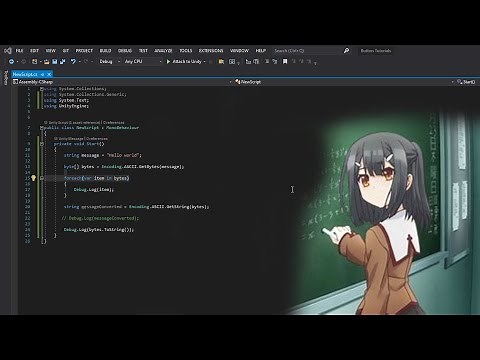Click the commented Debug.Log(messageConverted) line
This screenshot has height=360, width=480.
point(100,218)
